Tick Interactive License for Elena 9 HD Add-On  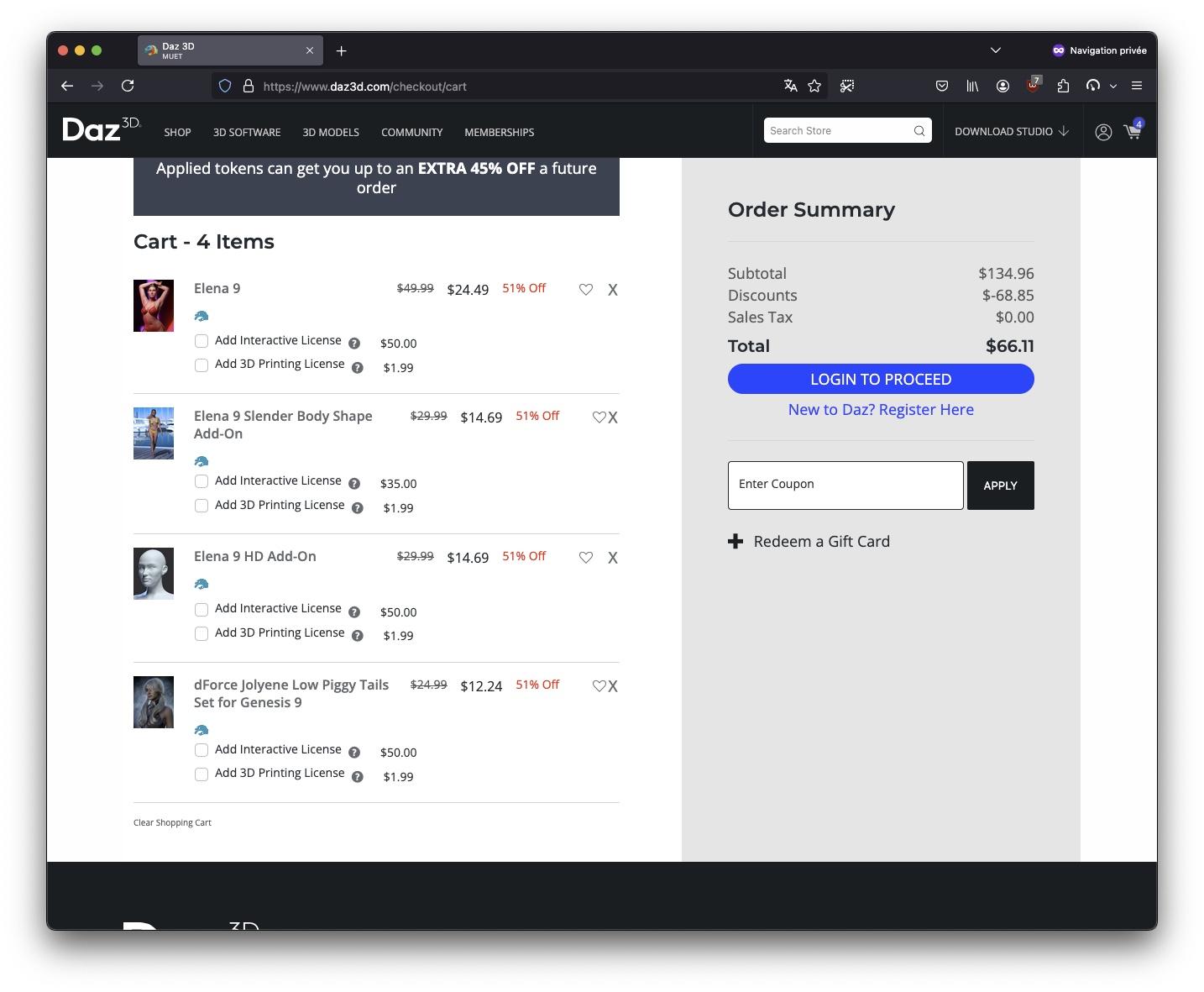click(202, 610)
